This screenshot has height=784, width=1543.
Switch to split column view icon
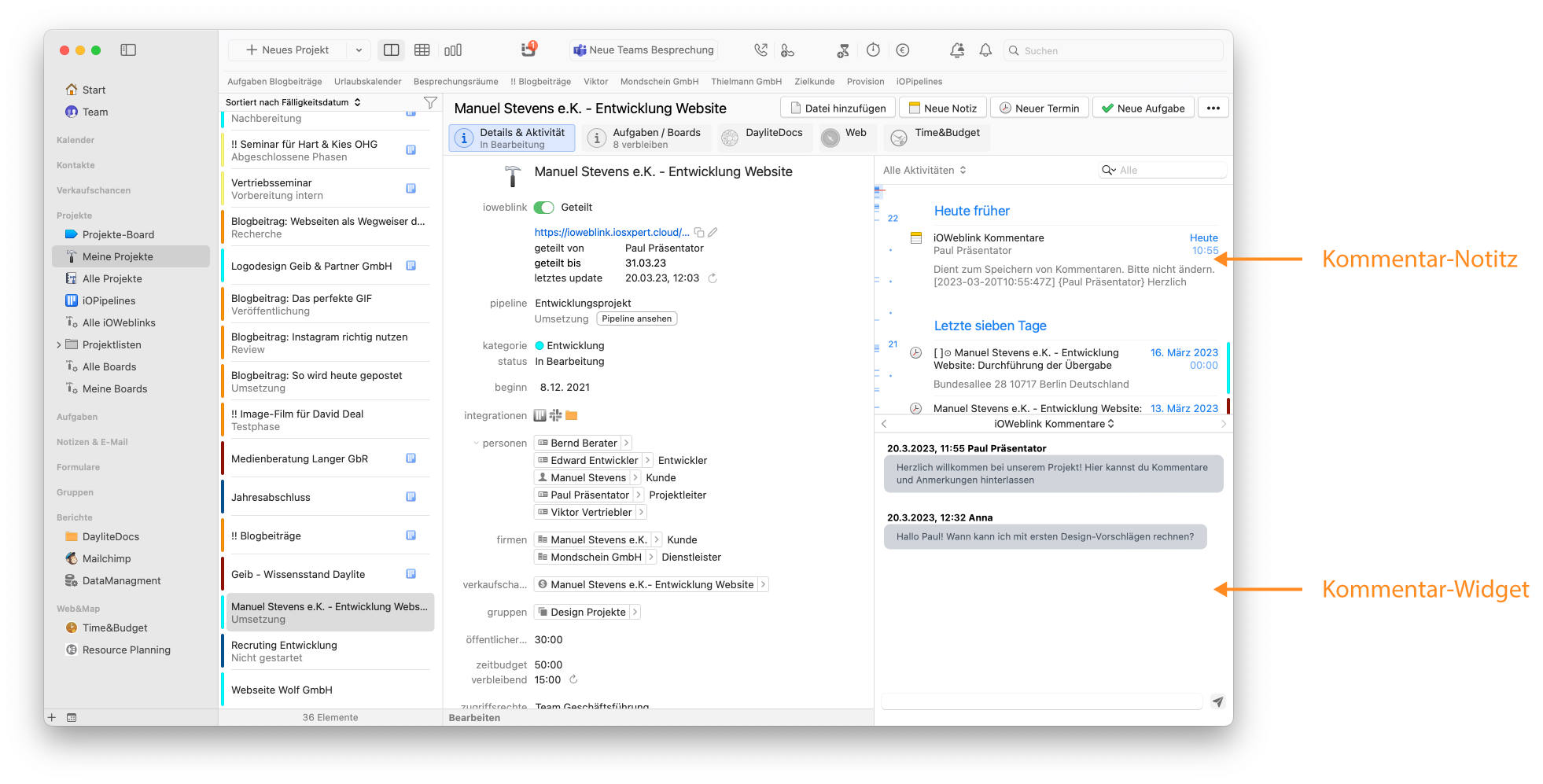(391, 50)
